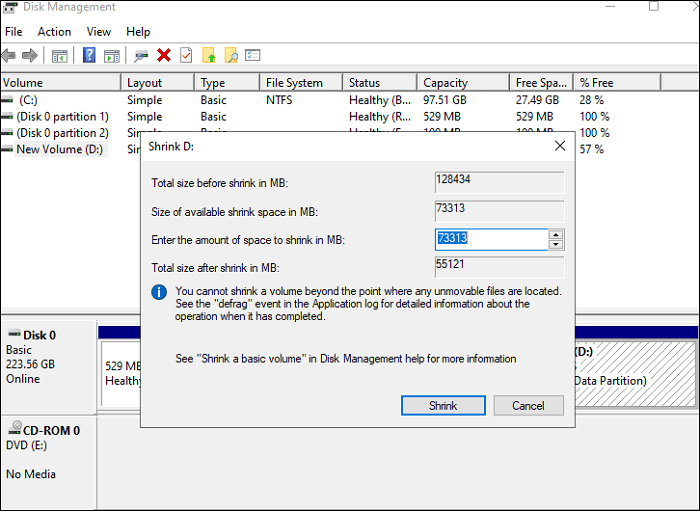Close the Shrink D: dialog with X
Viewport: 700px width, 511px height.
point(560,146)
